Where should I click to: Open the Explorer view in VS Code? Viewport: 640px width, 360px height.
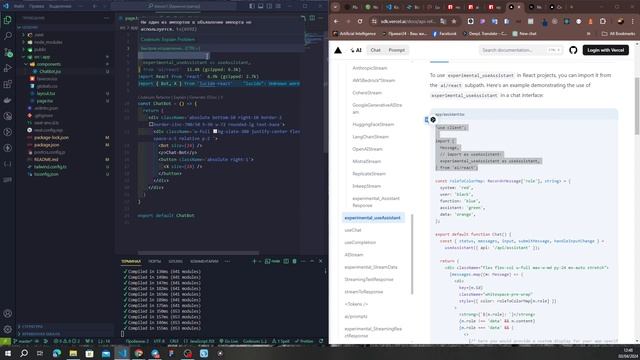(7, 20)
